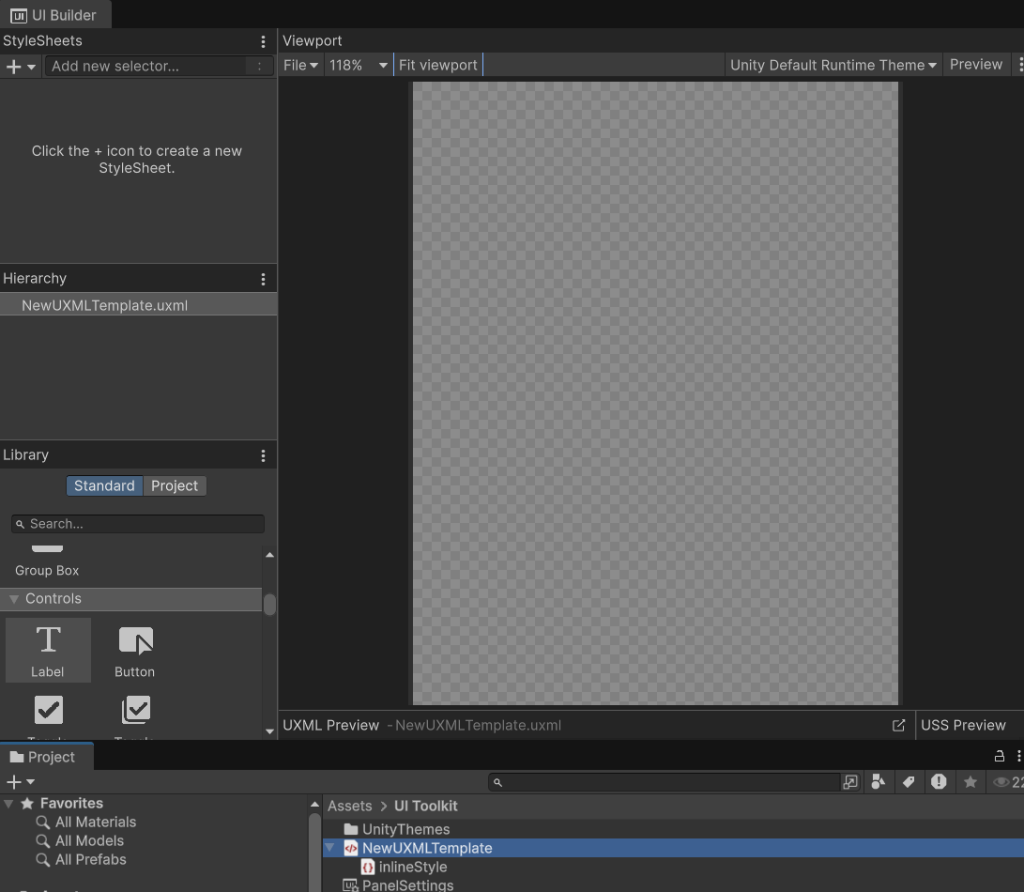The image size is (1024, 892).
Task: Open the StyleSheets panel options menu
Action: (263, 41)
